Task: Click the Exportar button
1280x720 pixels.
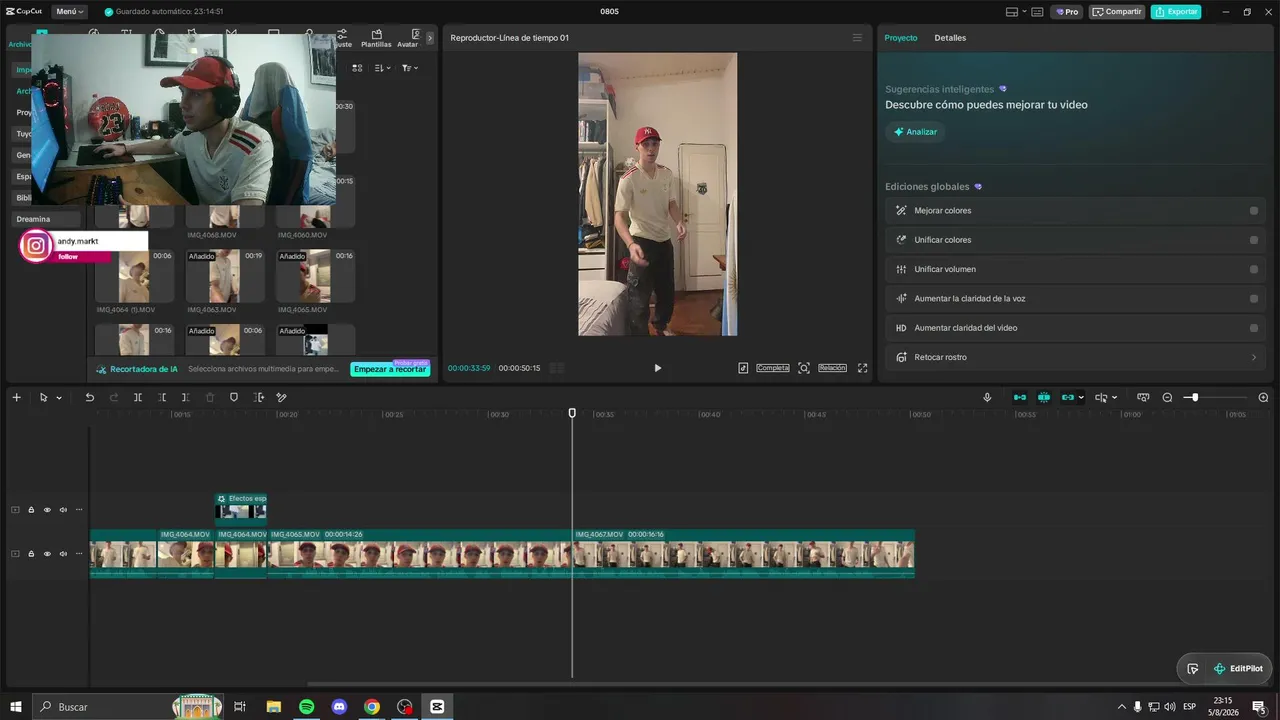Action: pos(1176,12)
